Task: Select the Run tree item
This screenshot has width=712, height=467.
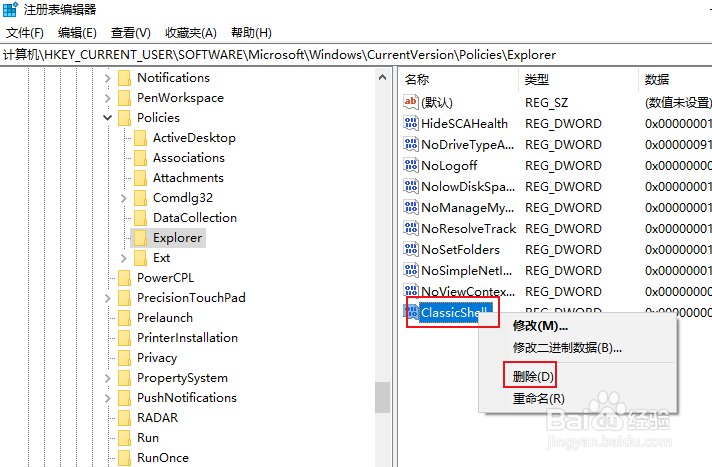Action: click(x=148, y=437)
